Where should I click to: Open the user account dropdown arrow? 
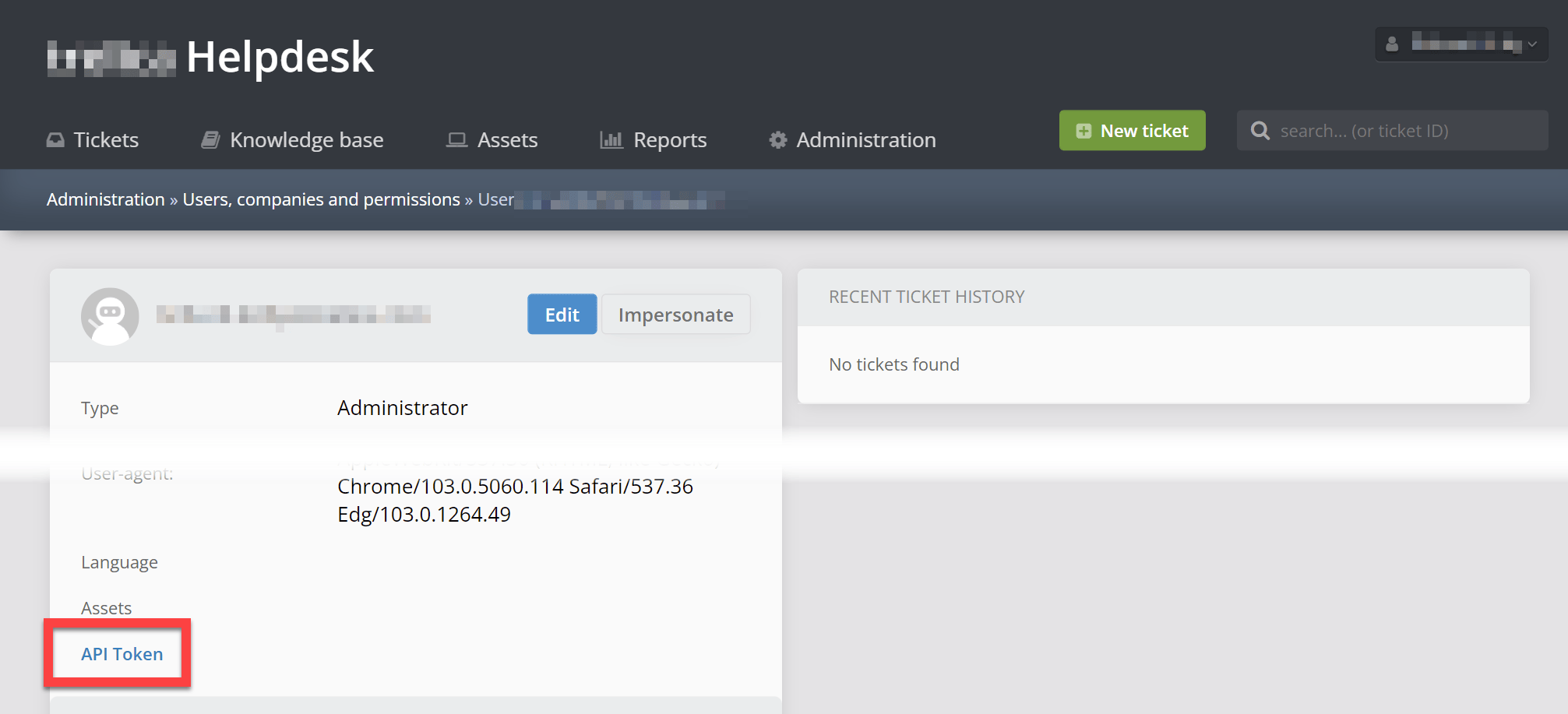(x=1532, y=44)
